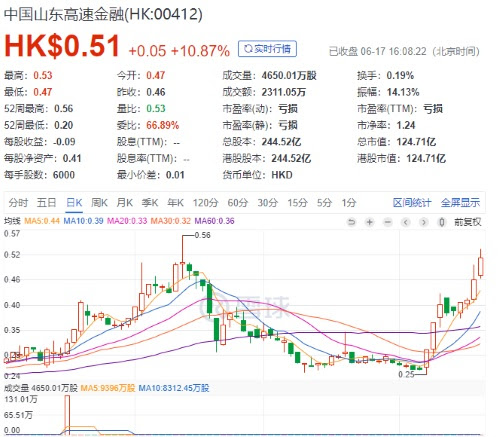Click the 52周最低 0.20 value
The image size is (500, 437).
(x=64, y=125)
